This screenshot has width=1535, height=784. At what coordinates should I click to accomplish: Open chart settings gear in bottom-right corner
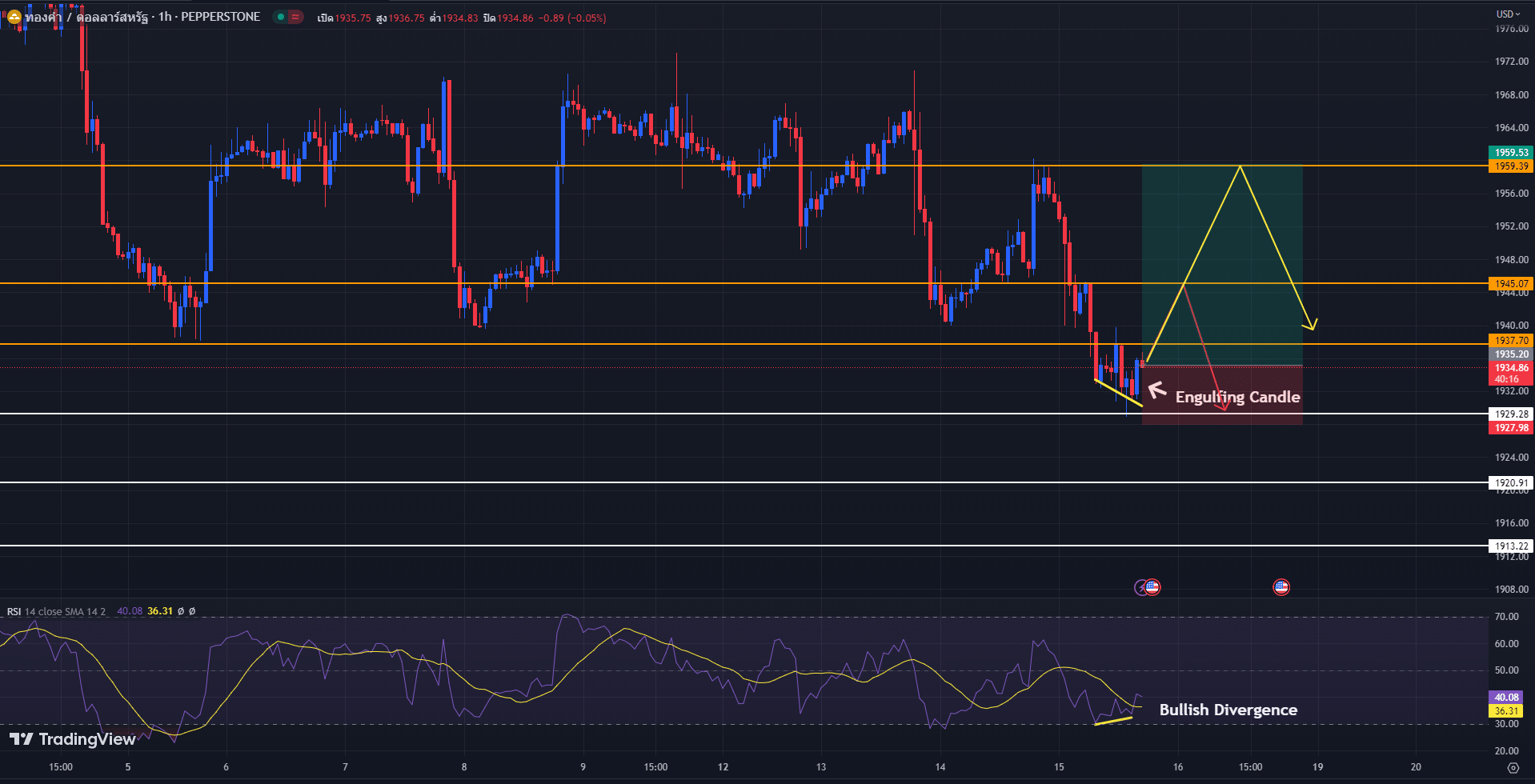tap(1513, 767)
